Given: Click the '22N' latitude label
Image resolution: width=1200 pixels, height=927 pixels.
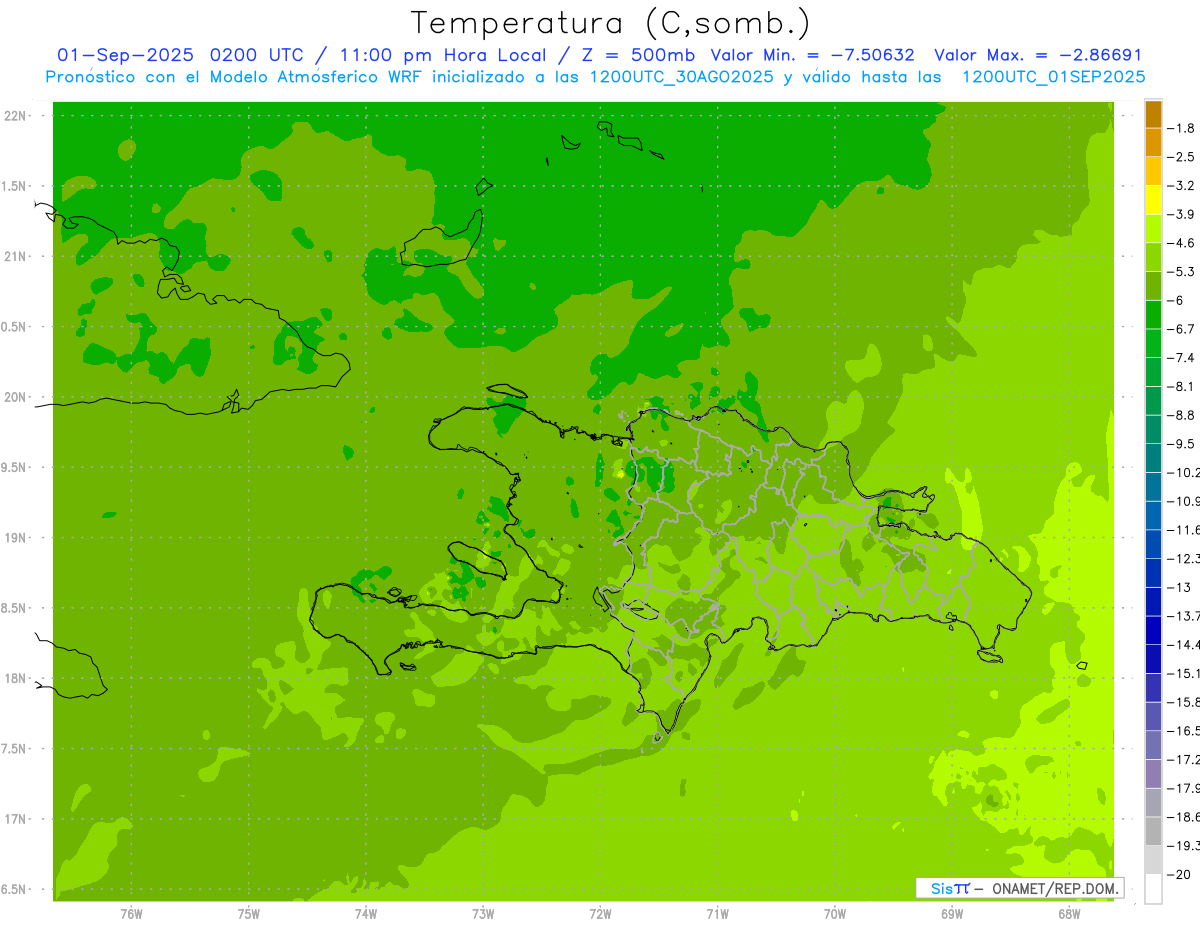Looking at the screenshot, I should [14, 116].
